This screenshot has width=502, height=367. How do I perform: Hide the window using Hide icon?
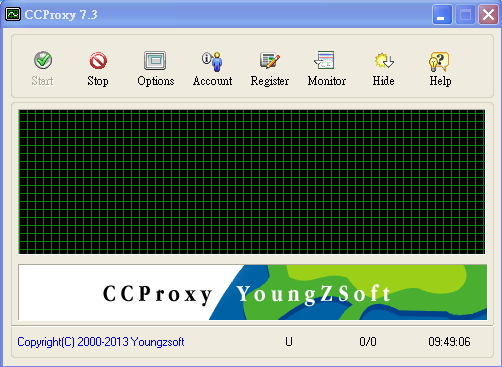pyautogui.click(x=384, y=61)
